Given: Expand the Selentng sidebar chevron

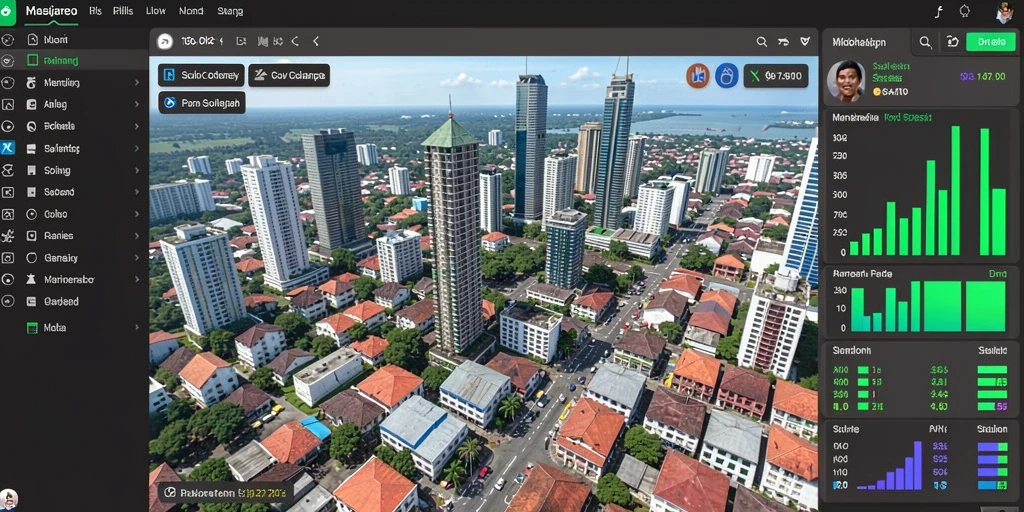Looking at the screenshot, I should (x=136, y=148).
